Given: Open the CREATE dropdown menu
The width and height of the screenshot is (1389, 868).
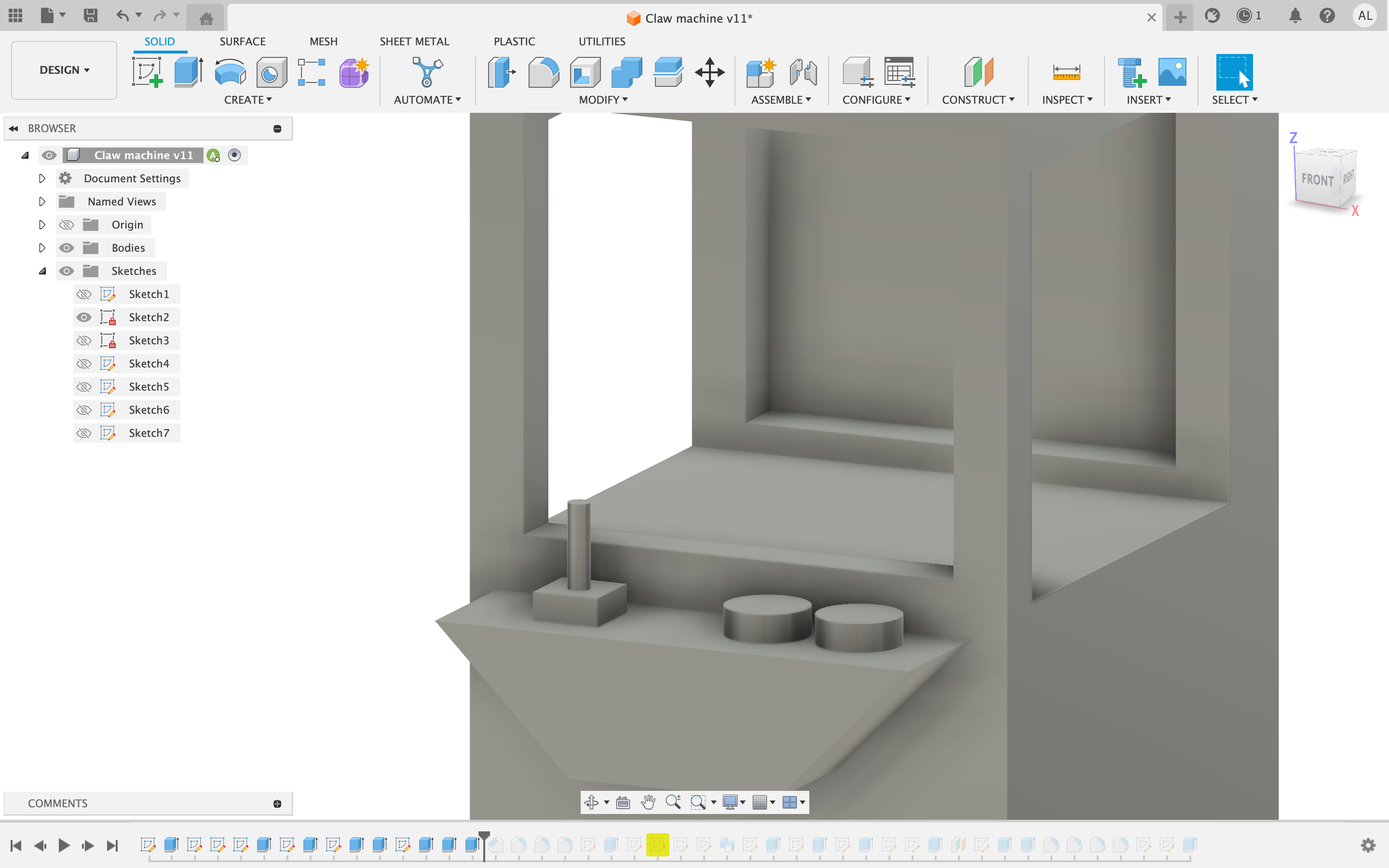Looking at the screenshot, I should (x=248, y=100).
